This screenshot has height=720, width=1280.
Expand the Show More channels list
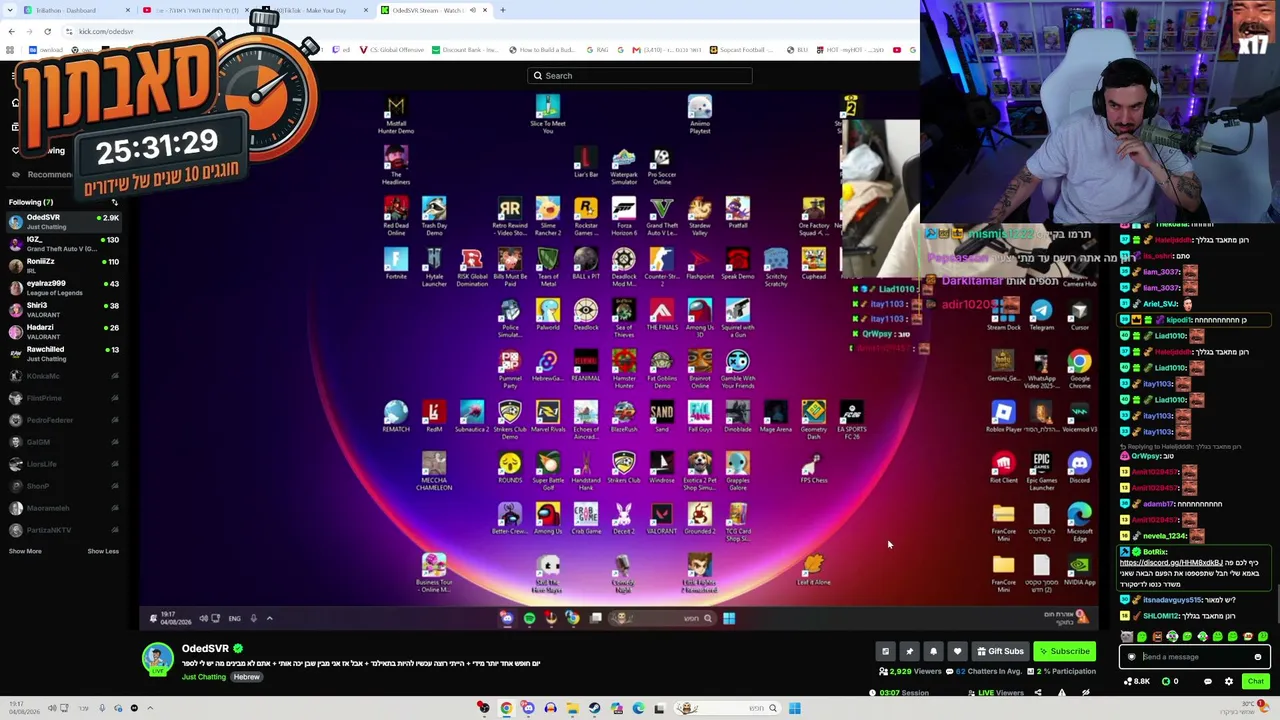pyautogui.click(x=25, y=551)
